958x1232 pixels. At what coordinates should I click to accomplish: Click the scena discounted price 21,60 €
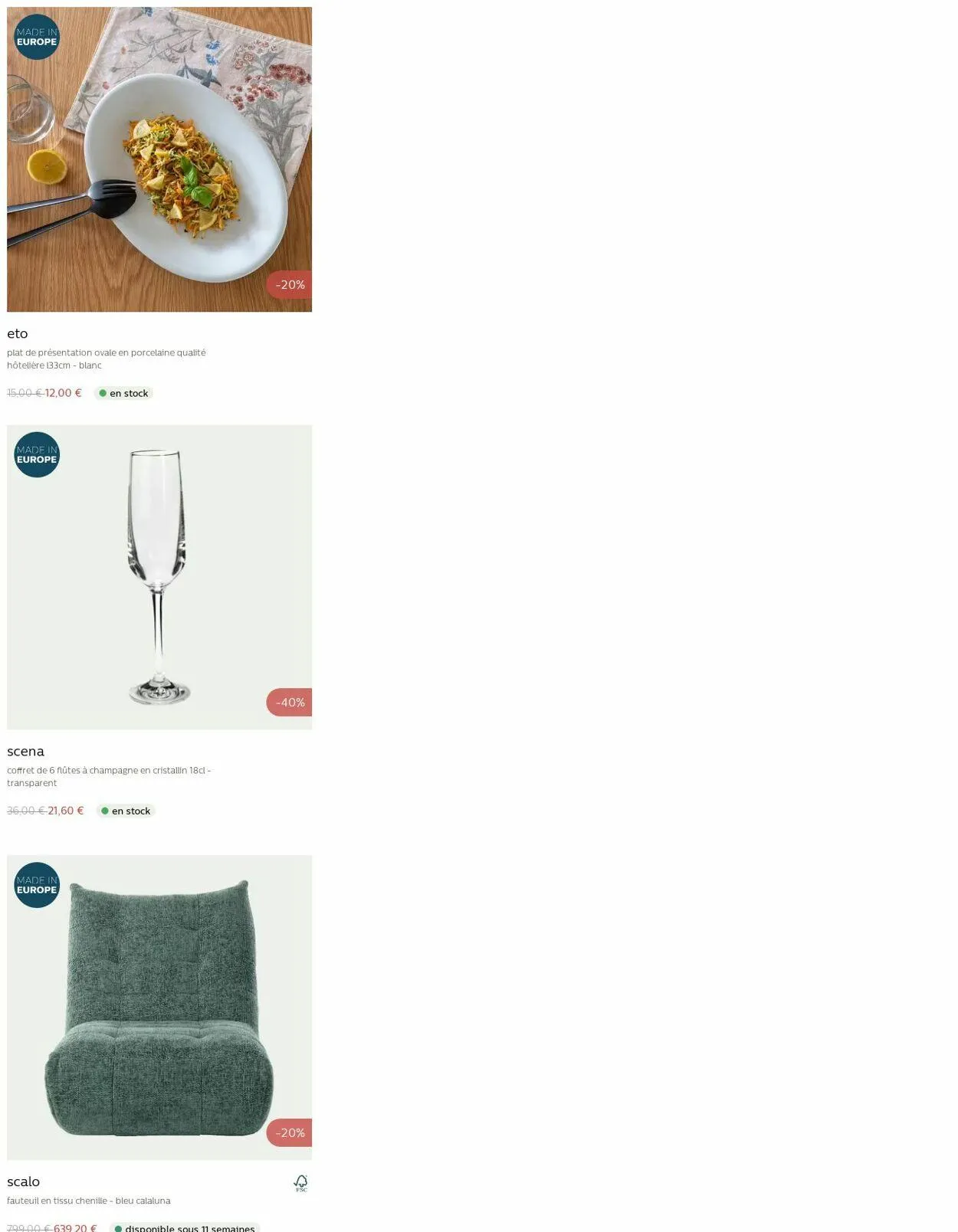click(x=66, y=810)
